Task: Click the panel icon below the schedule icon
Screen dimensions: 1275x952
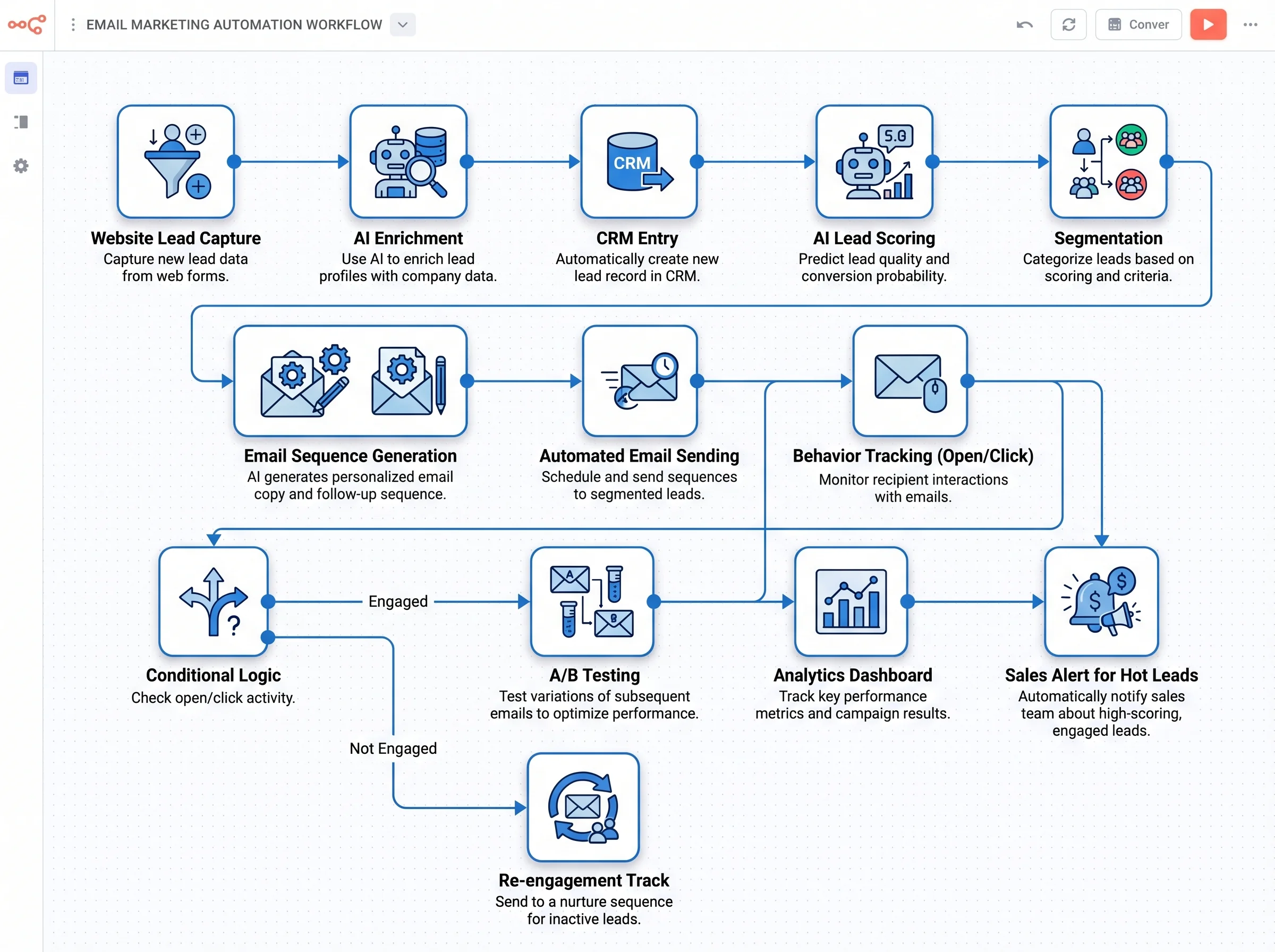Action: tap(21, 122)
